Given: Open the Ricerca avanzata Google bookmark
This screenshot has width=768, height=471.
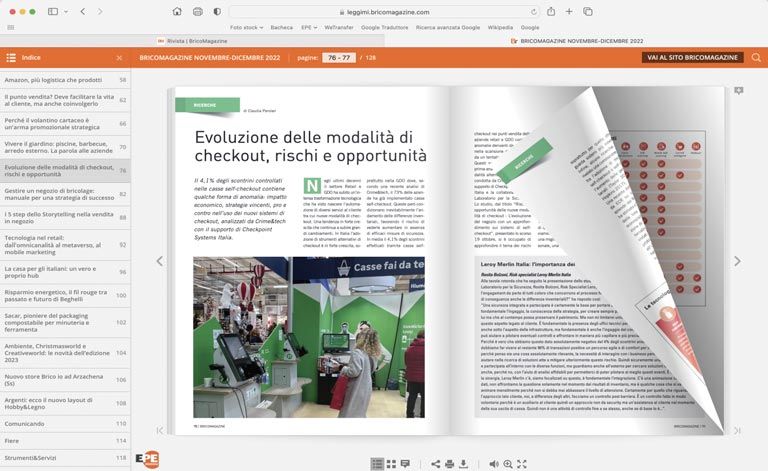Looking at the screenshot, I should [x=448, y=27].
